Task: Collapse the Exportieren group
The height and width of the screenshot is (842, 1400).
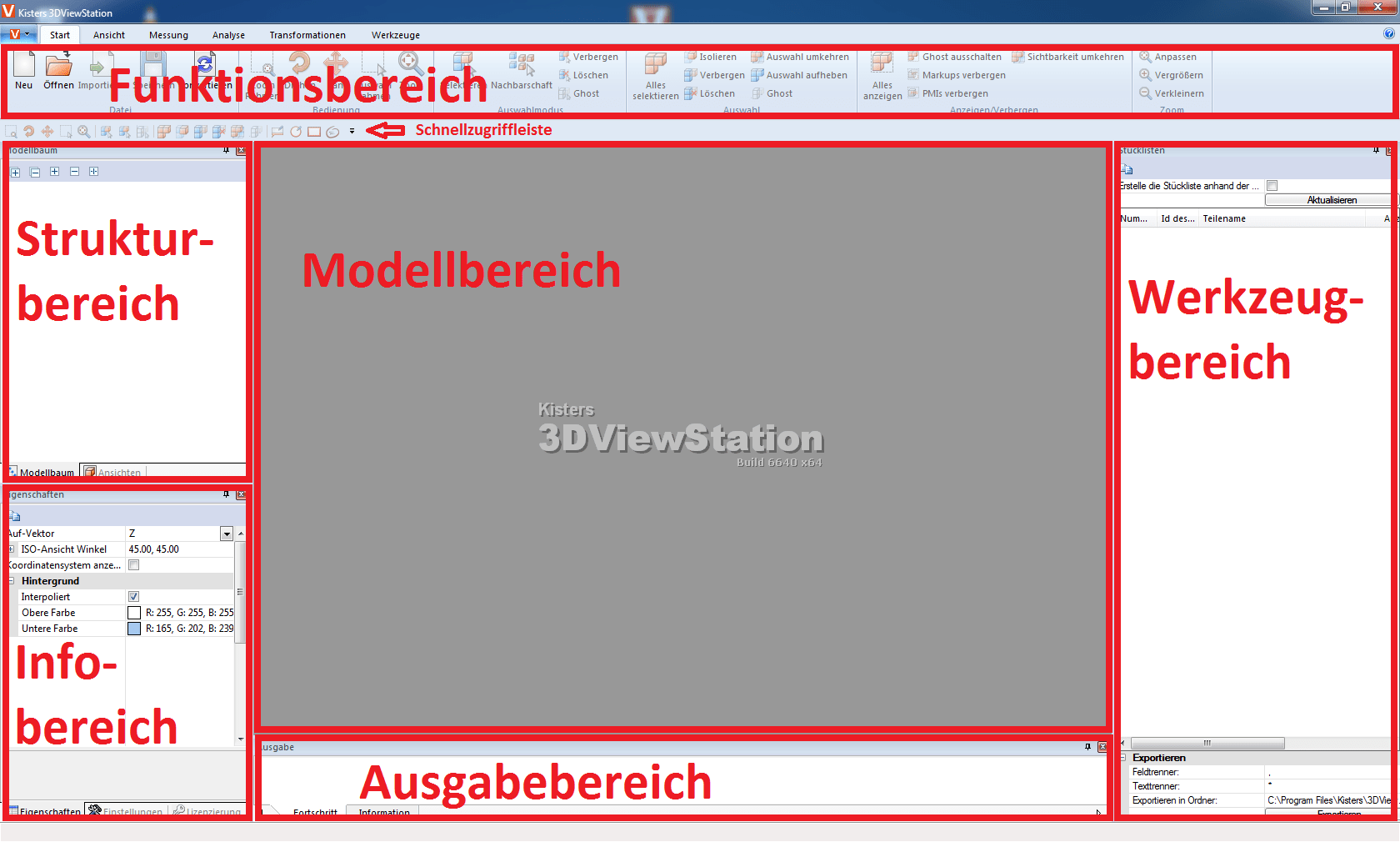Action: tap(1123, 758)
